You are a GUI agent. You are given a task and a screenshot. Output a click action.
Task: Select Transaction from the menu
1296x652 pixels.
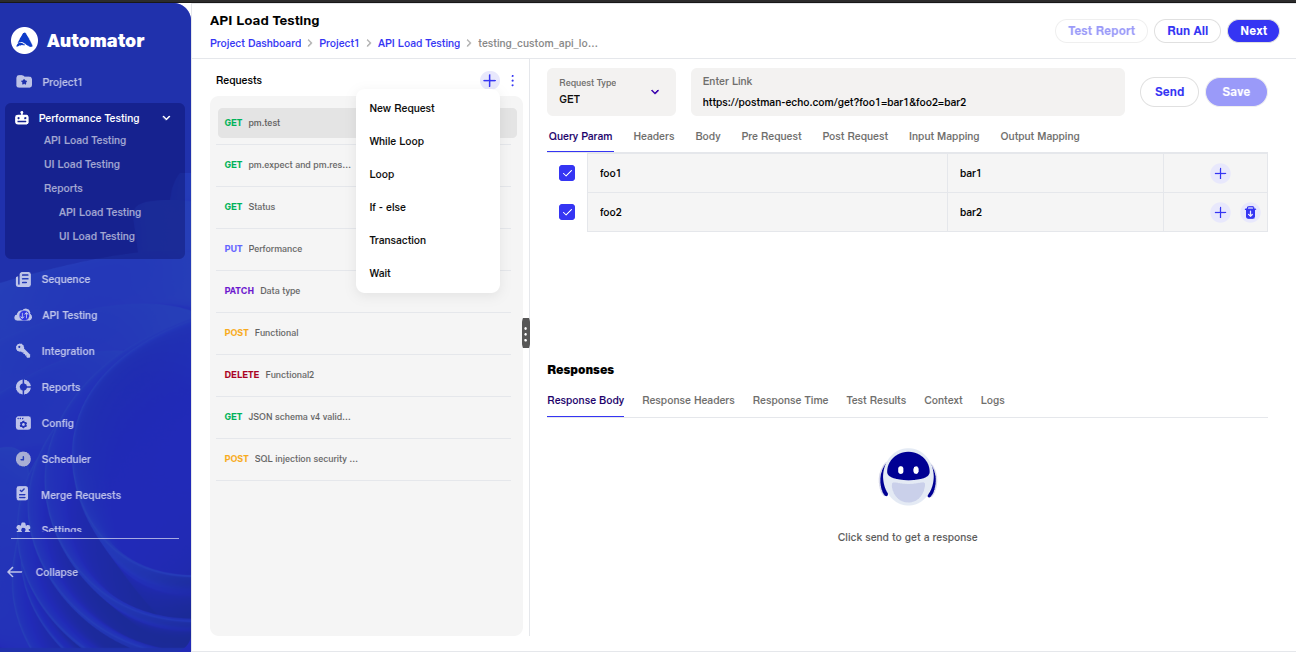click(398, 240)
